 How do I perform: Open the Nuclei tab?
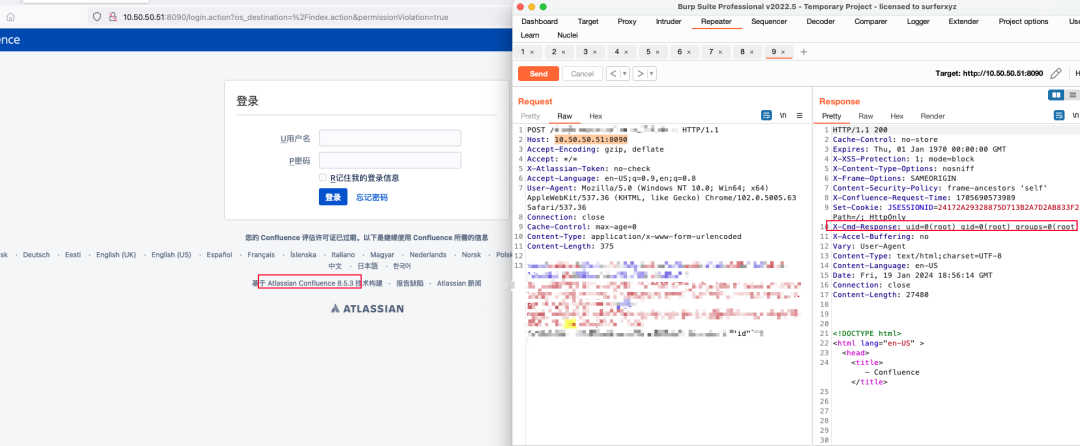pyautogui.click(x=568, y=35)
